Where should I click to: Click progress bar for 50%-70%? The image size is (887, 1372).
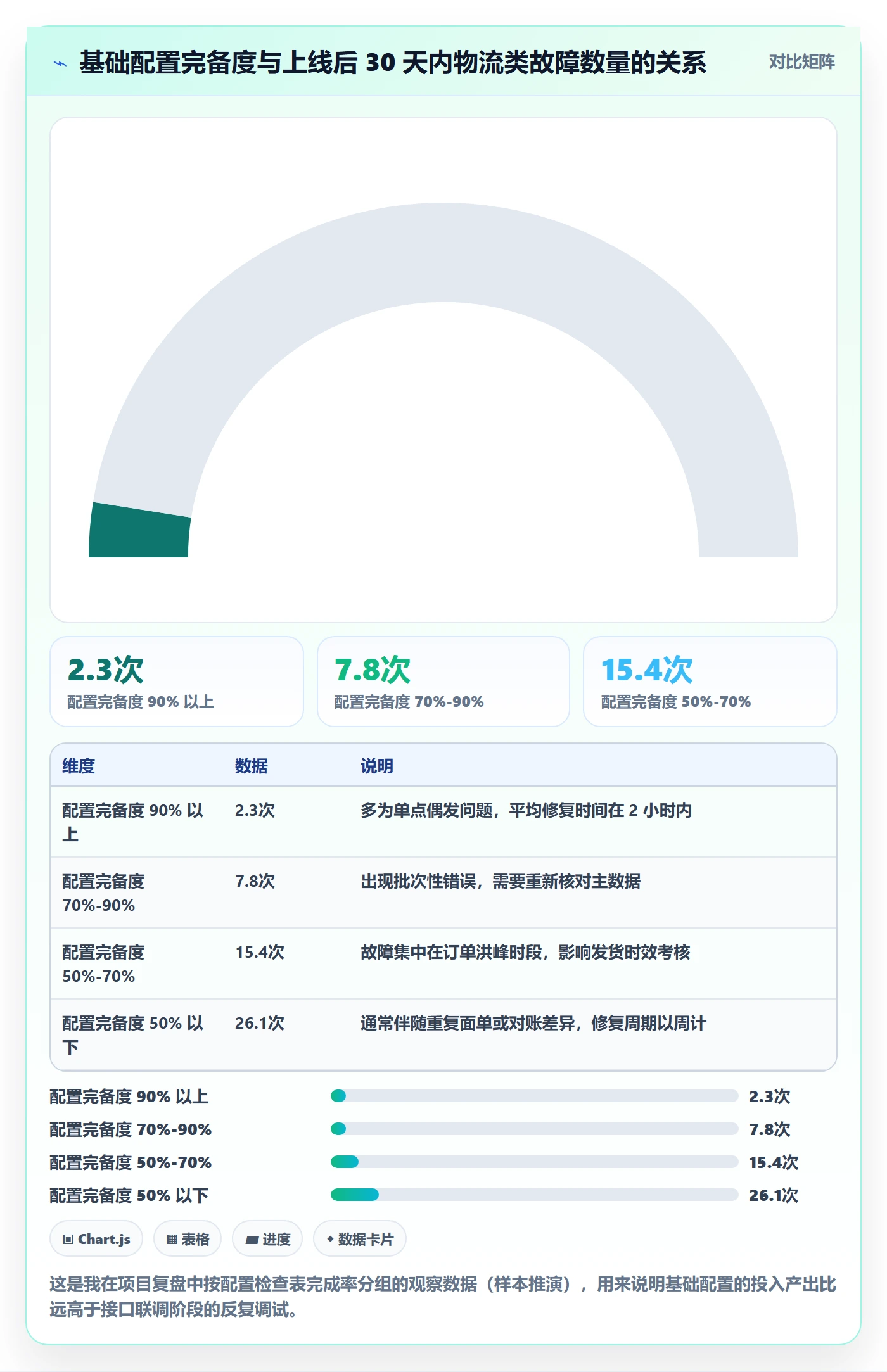535,1162
